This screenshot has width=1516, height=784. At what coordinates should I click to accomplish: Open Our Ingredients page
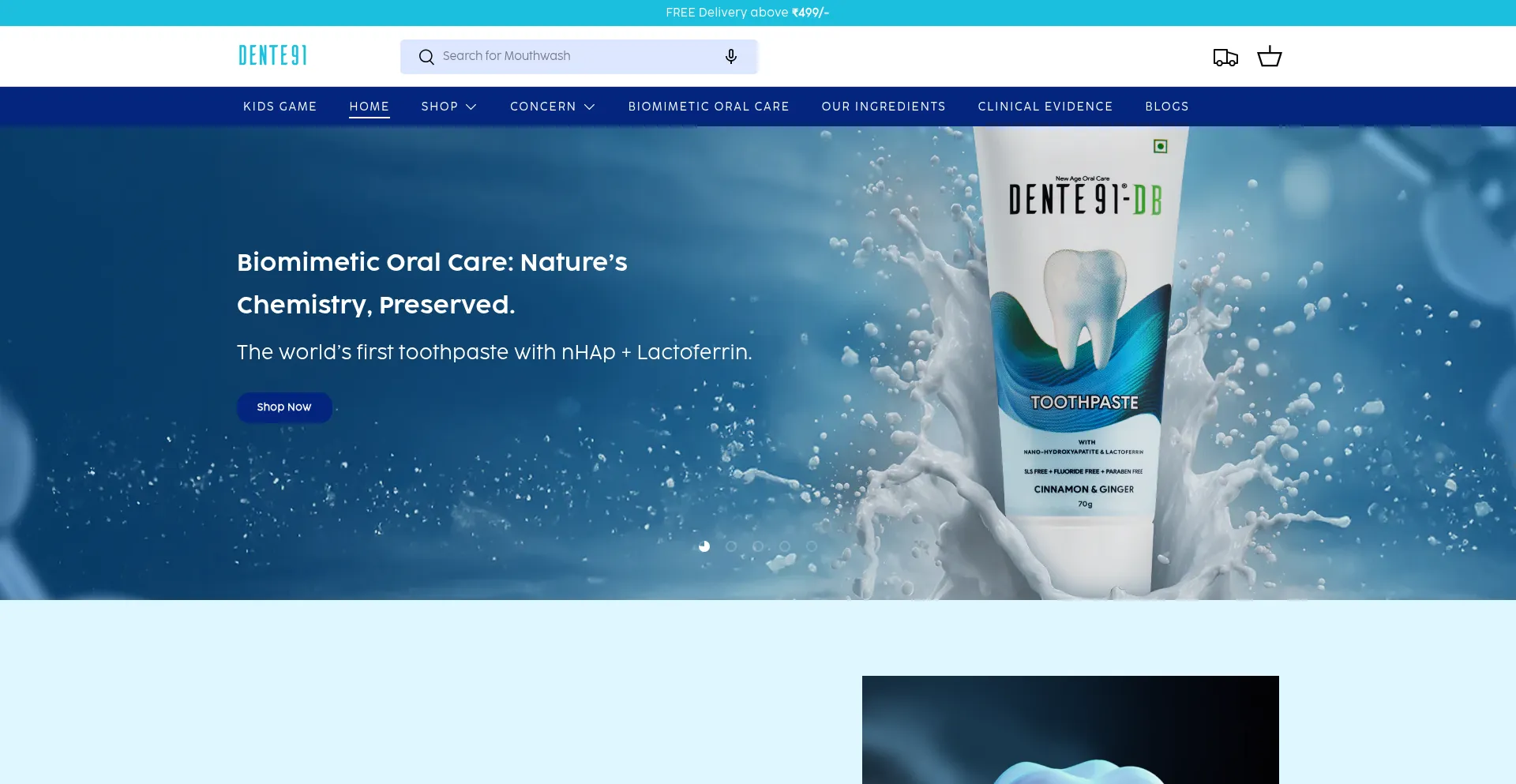tap(883, 107)
